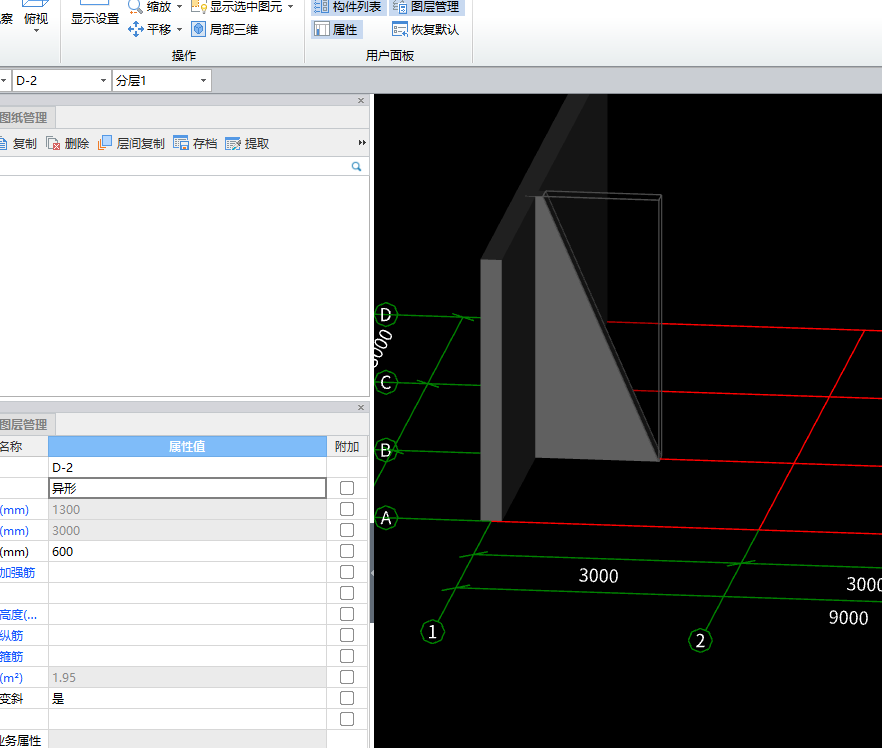The image size is (882, 748).
Task: Click the 存档 archive icon
Action: tap(181, 144)
